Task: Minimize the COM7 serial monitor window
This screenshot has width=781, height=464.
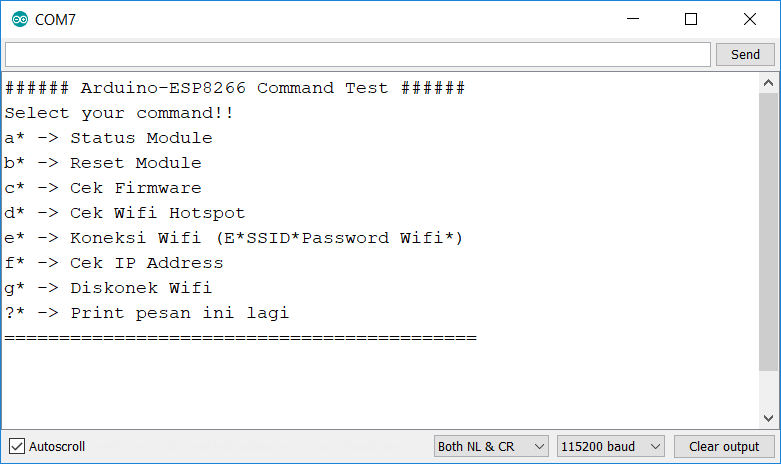Action: [x=633, y=19]
